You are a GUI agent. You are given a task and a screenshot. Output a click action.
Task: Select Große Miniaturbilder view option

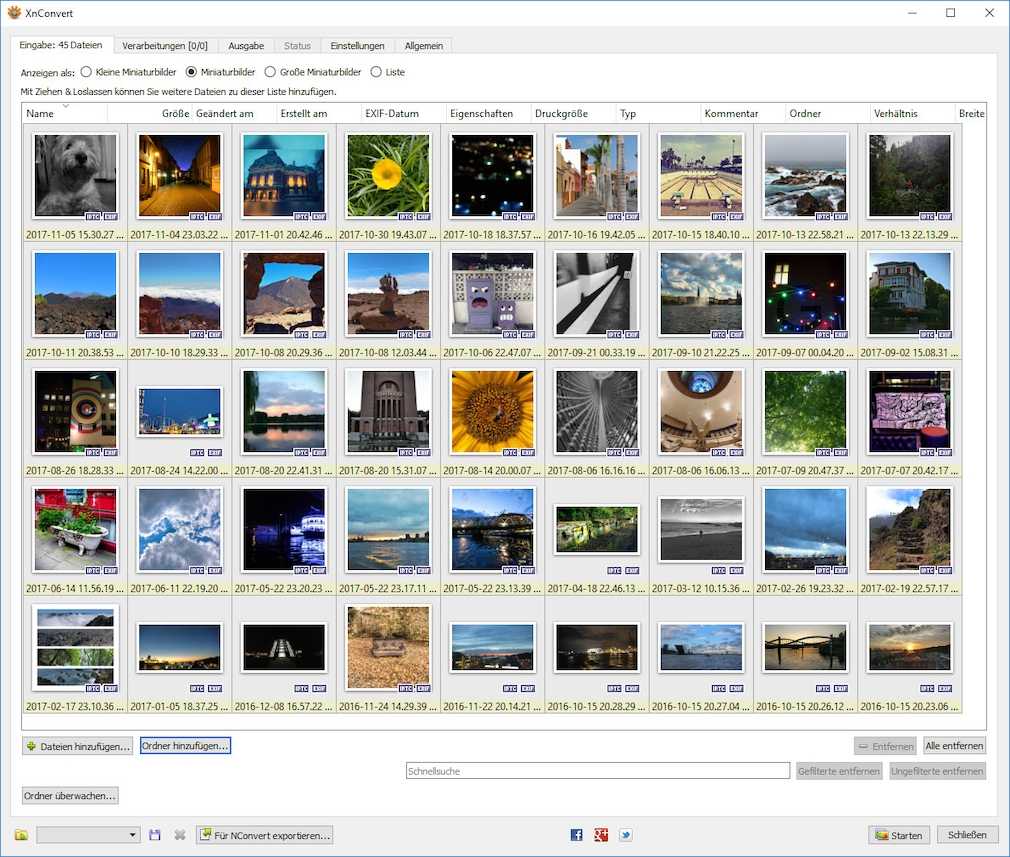click(x=313, y=72)
